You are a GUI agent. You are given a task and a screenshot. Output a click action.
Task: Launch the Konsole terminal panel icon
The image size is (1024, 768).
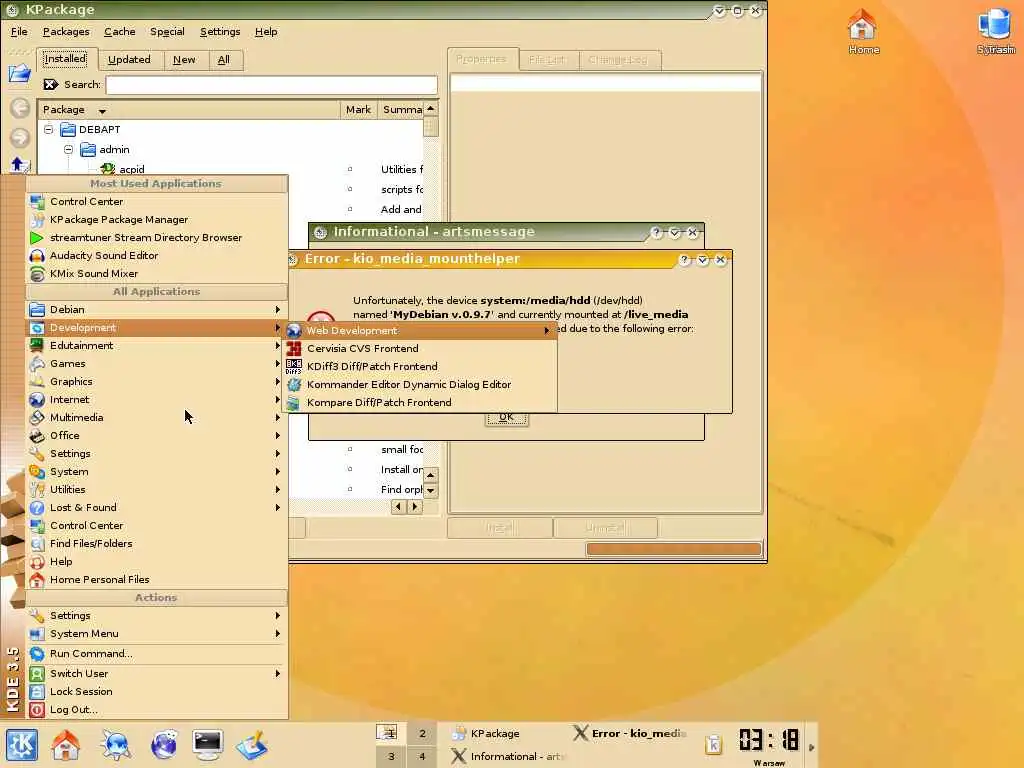click(208, 744)
